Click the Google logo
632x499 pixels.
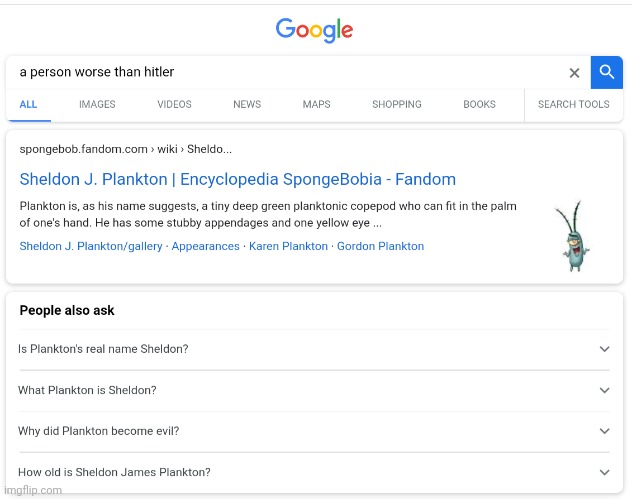point(314,30)
